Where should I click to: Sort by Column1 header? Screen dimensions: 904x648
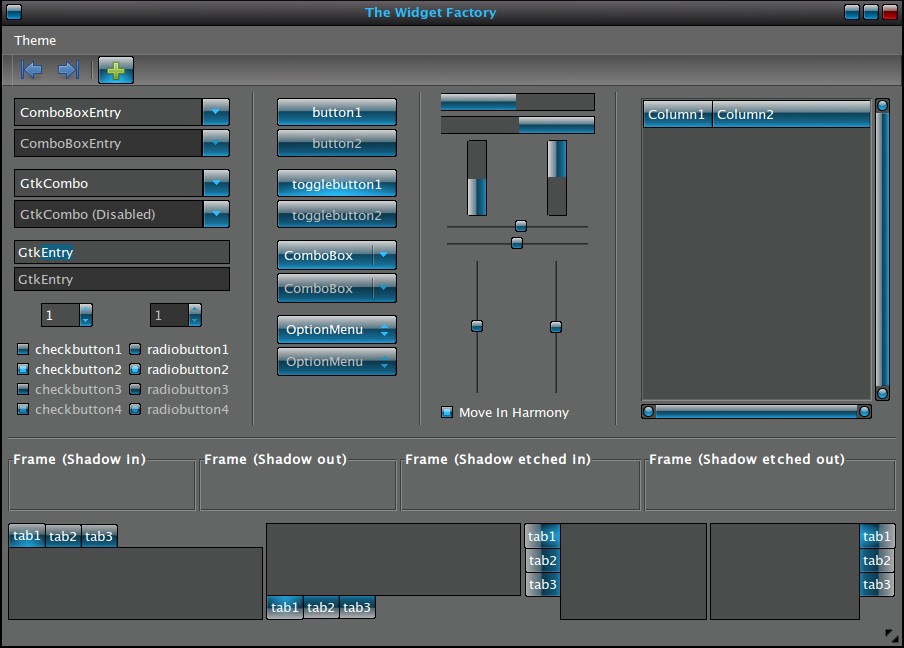click(677, 114)
